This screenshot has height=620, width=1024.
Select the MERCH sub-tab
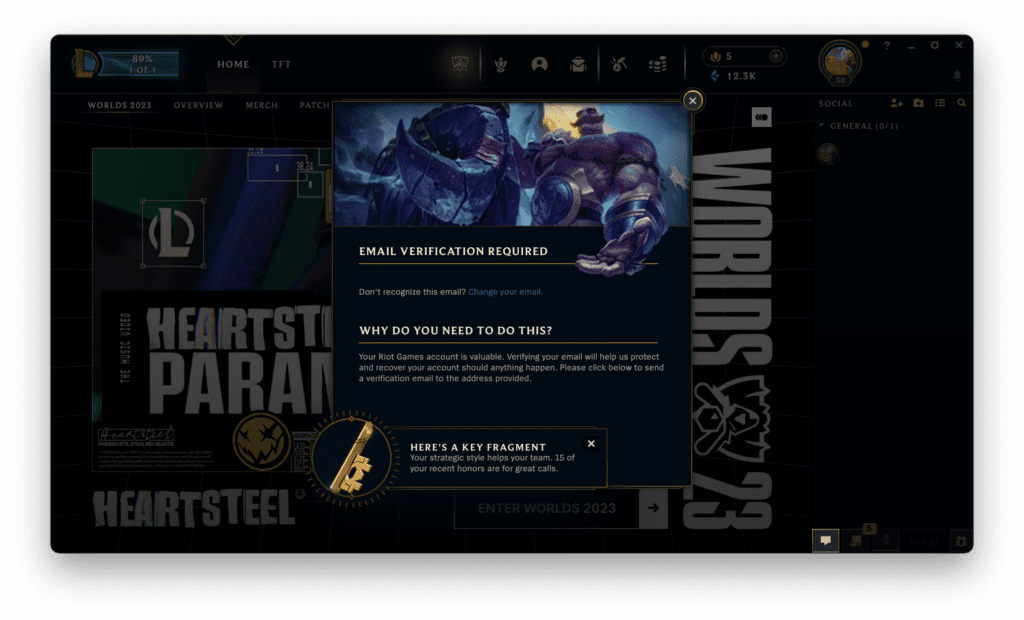261,105
